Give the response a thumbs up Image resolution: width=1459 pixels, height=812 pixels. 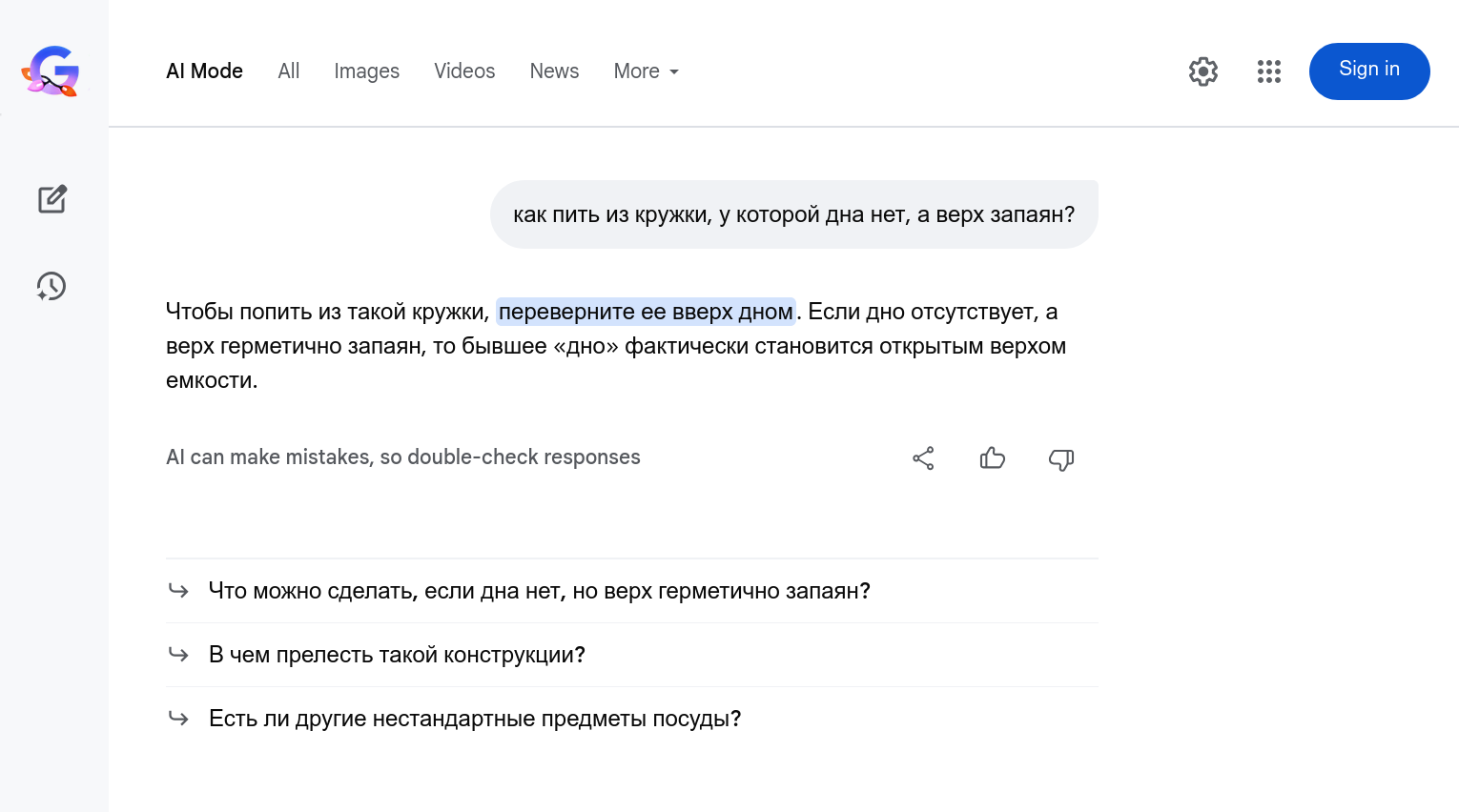click(992, 458)
